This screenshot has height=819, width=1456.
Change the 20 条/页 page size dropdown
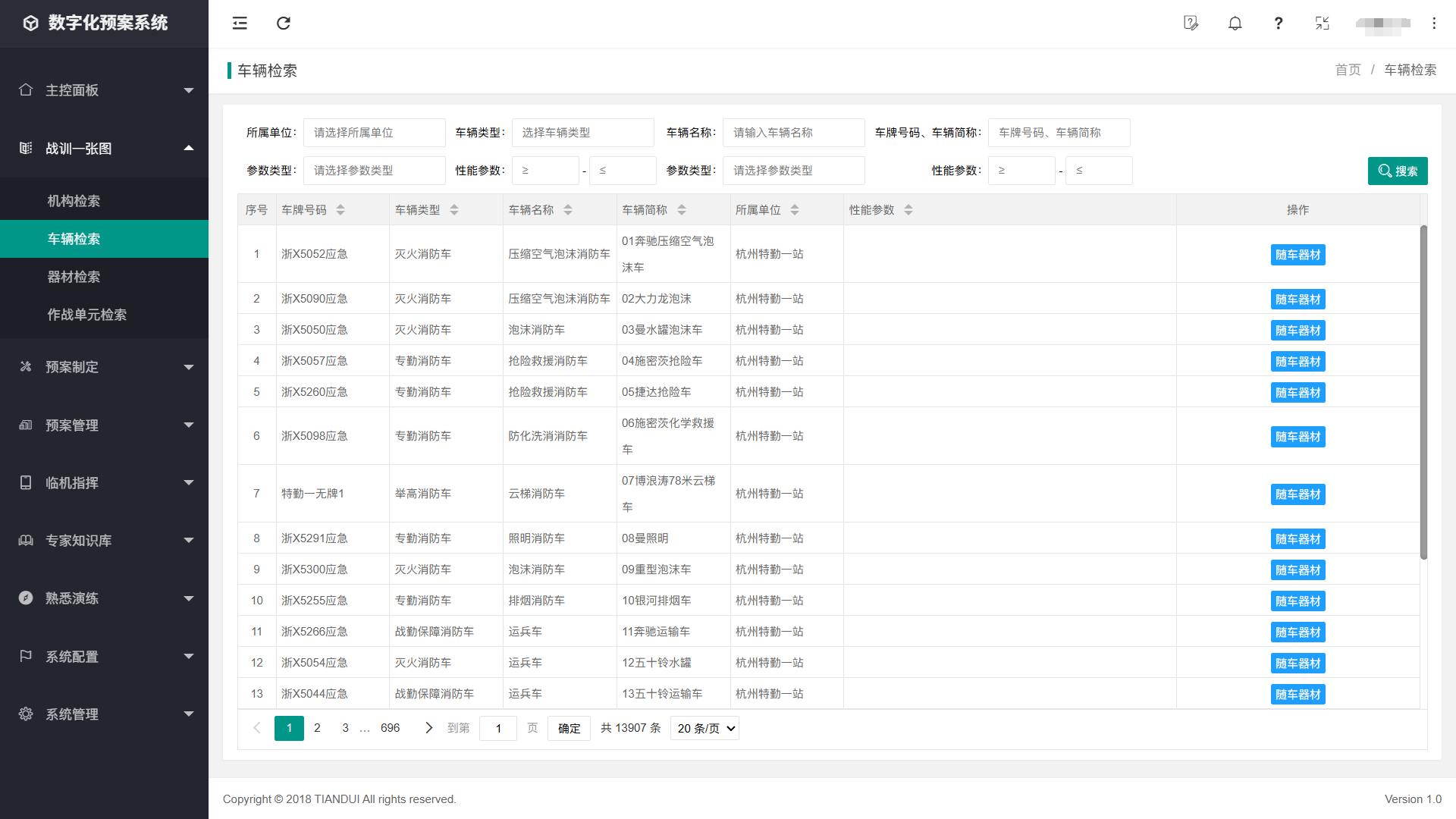704,728
